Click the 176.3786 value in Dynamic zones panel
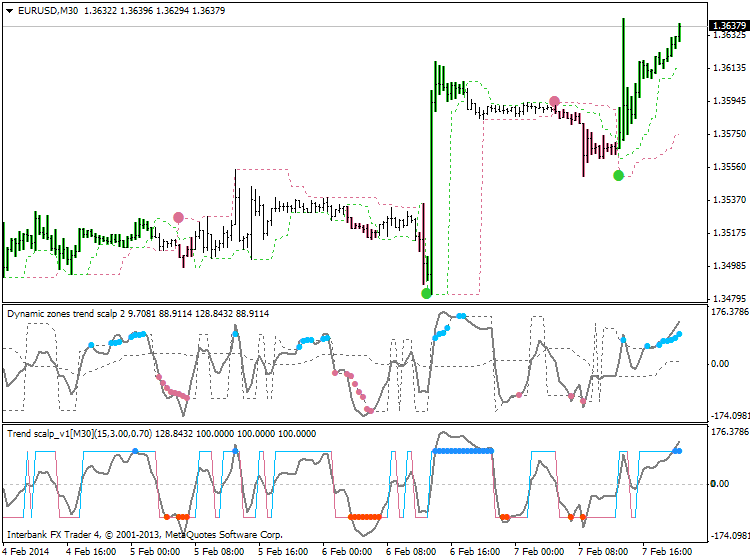Viewport: 750px width, 560px height. click(x=730, y=312)
